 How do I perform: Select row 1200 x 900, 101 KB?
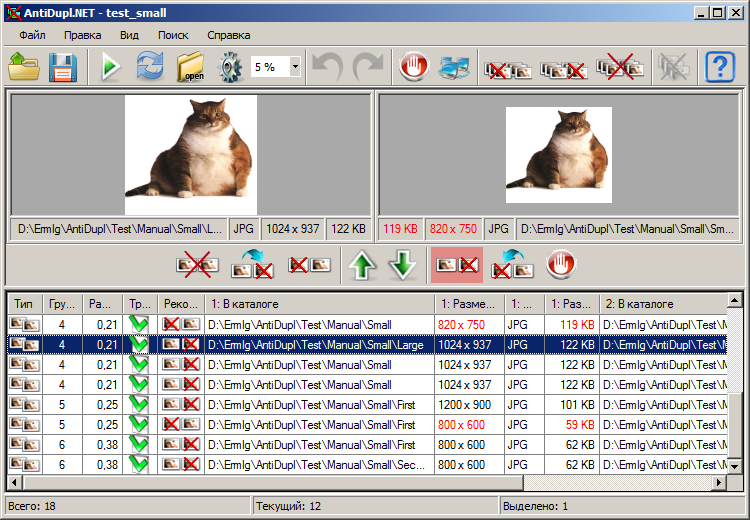click(367, 405)
